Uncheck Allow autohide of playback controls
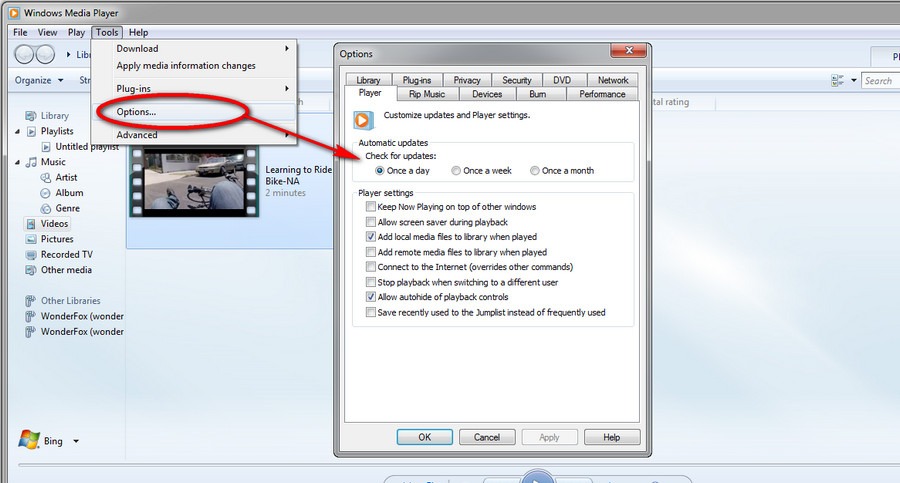Image resolution: width=900 pixels, height=483 pixels. coord(371,297)
